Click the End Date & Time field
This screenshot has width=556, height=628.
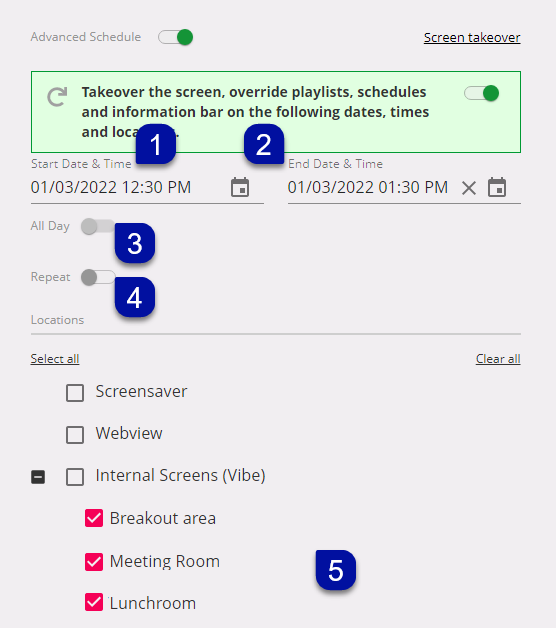click(x=404, y=187)
